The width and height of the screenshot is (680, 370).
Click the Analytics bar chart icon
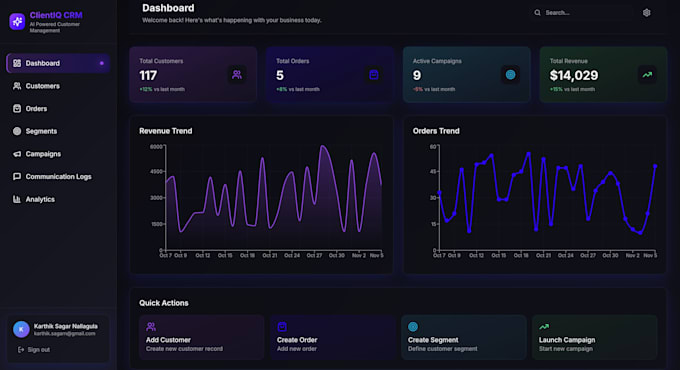tap(17, 199)
